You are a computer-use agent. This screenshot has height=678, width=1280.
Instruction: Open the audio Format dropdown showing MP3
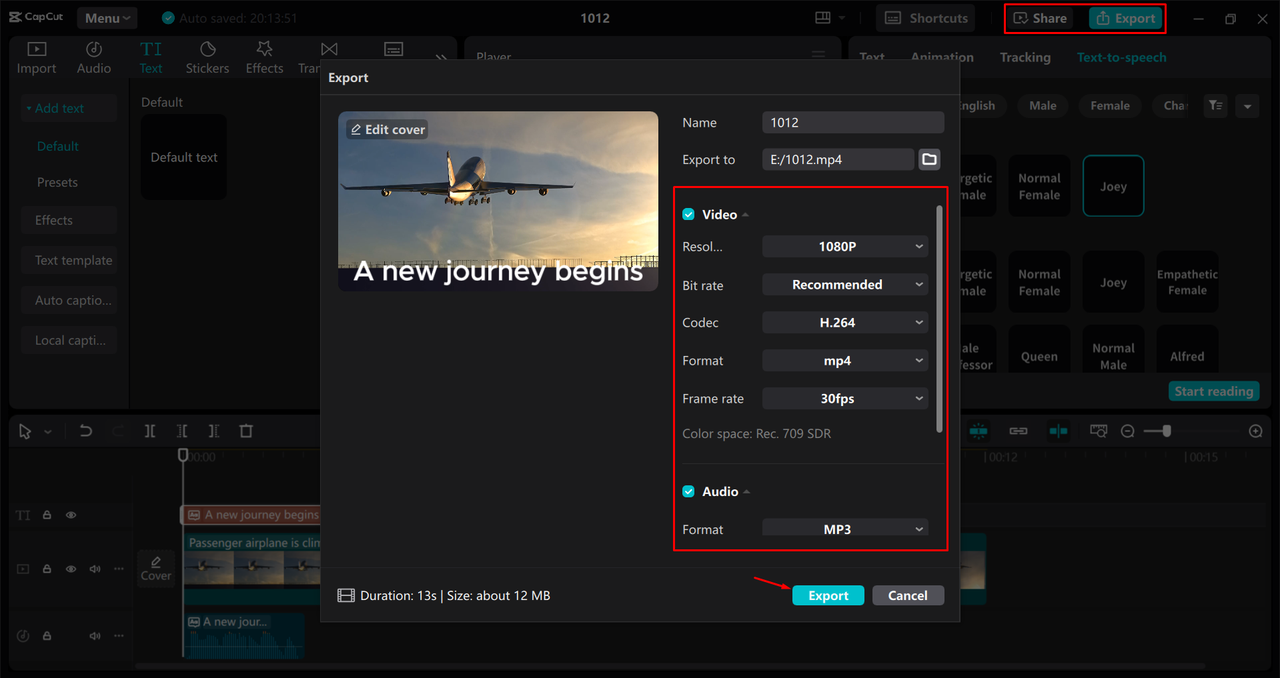click(x=845, y=528)
